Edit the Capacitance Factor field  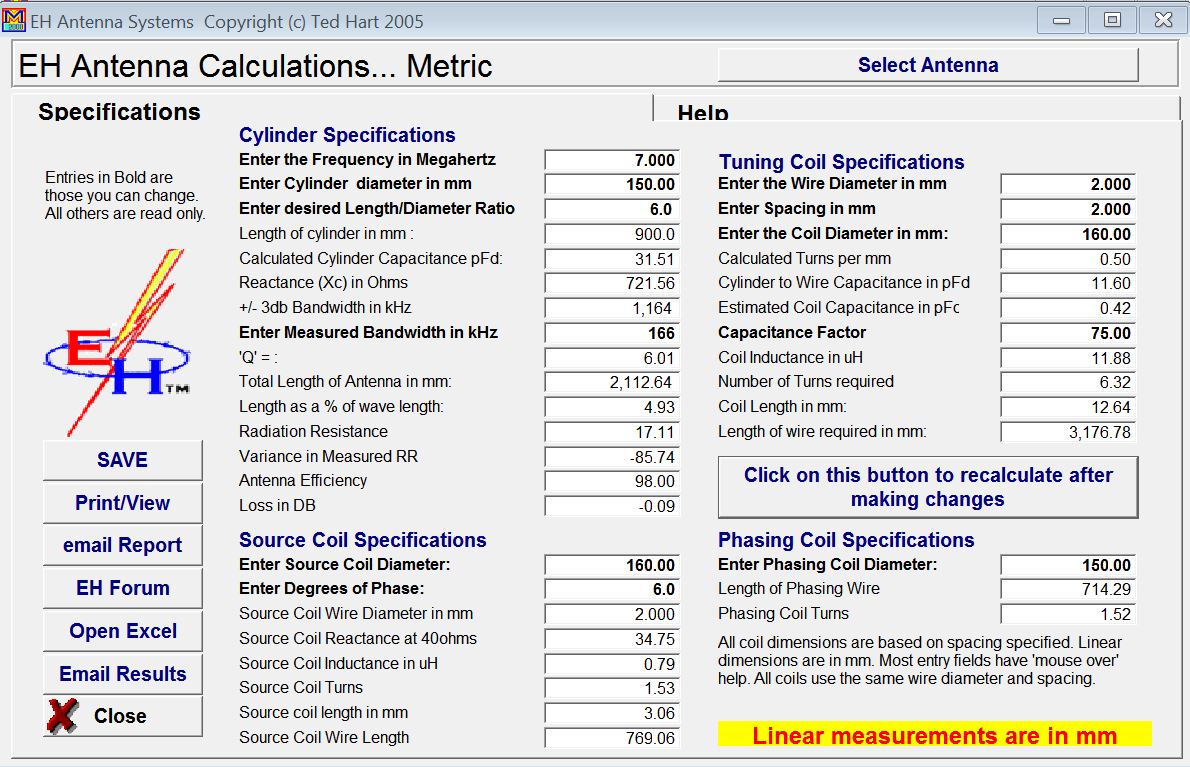tap(1068, 333)
